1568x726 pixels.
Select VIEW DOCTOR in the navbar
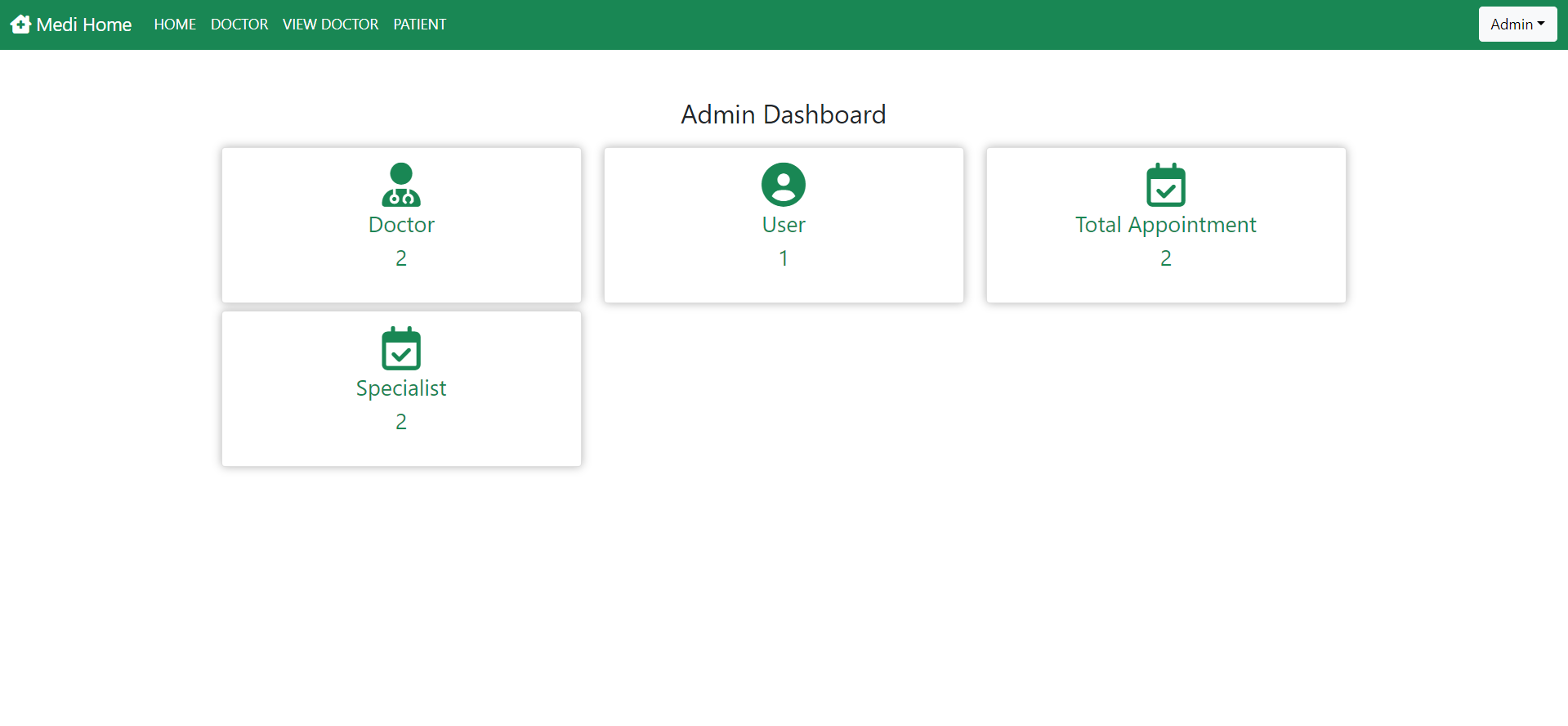click(x=330, y=25)
